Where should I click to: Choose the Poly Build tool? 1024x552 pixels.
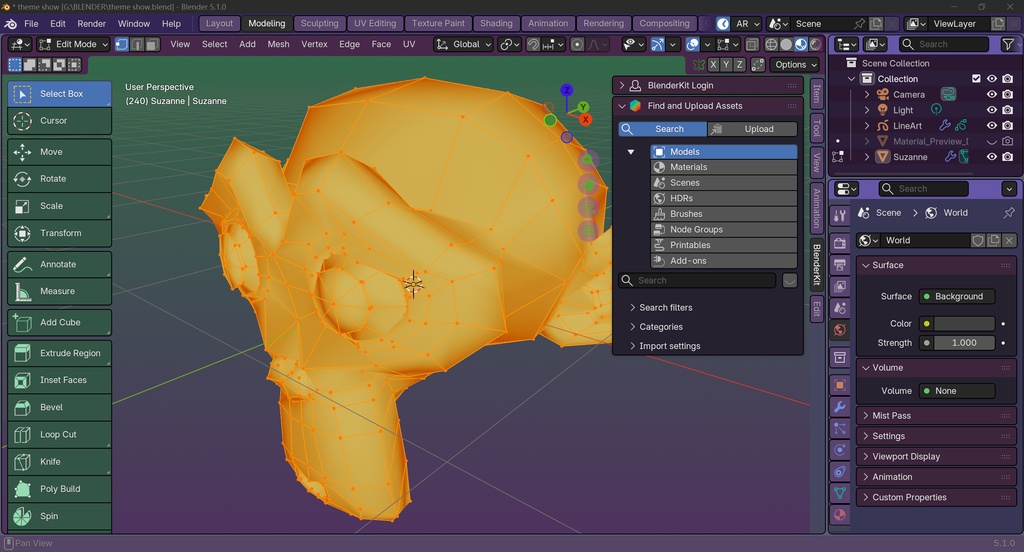tap(59, 489)
